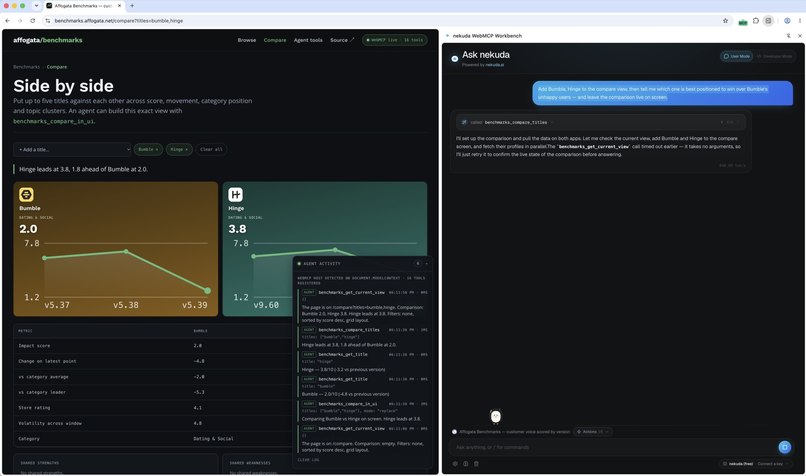Focus the Ask anything chat input
The image size is (806, 476).
(612, 447)
